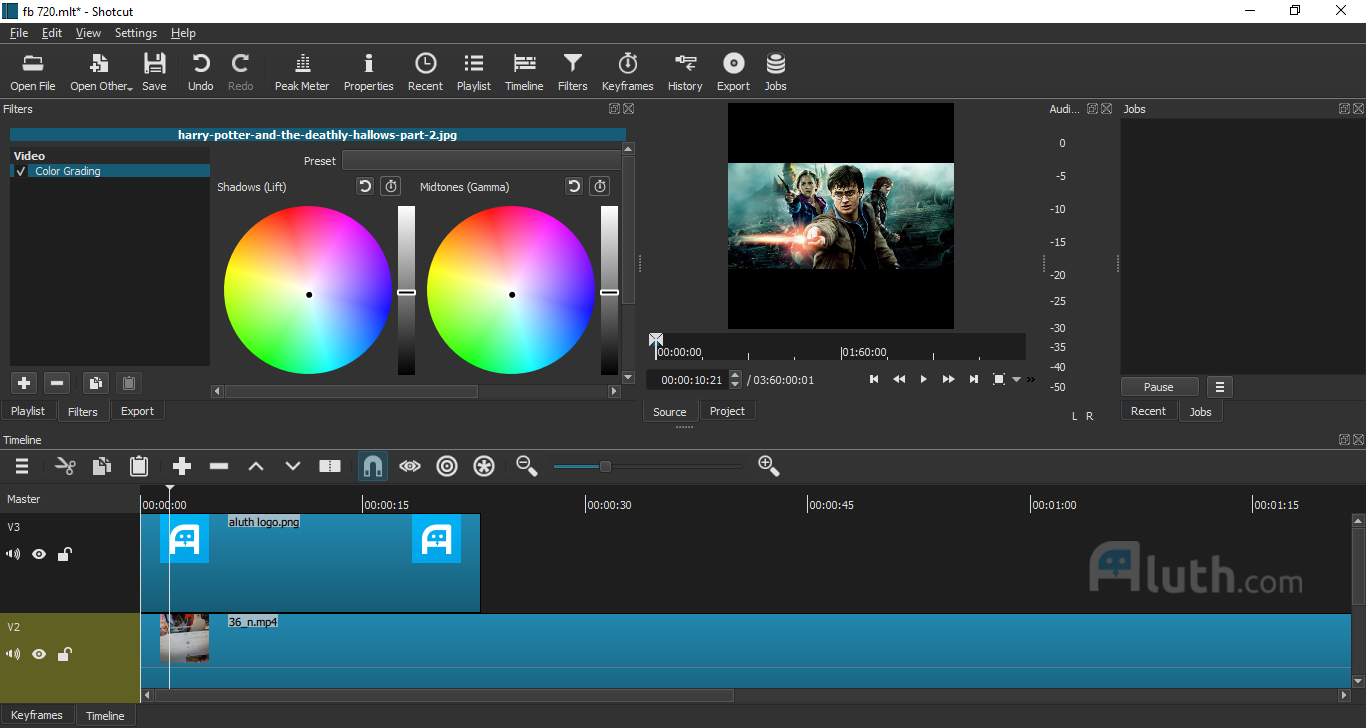Mute the V3 track audio
1366x728 pixels.
tap(14, 554)
